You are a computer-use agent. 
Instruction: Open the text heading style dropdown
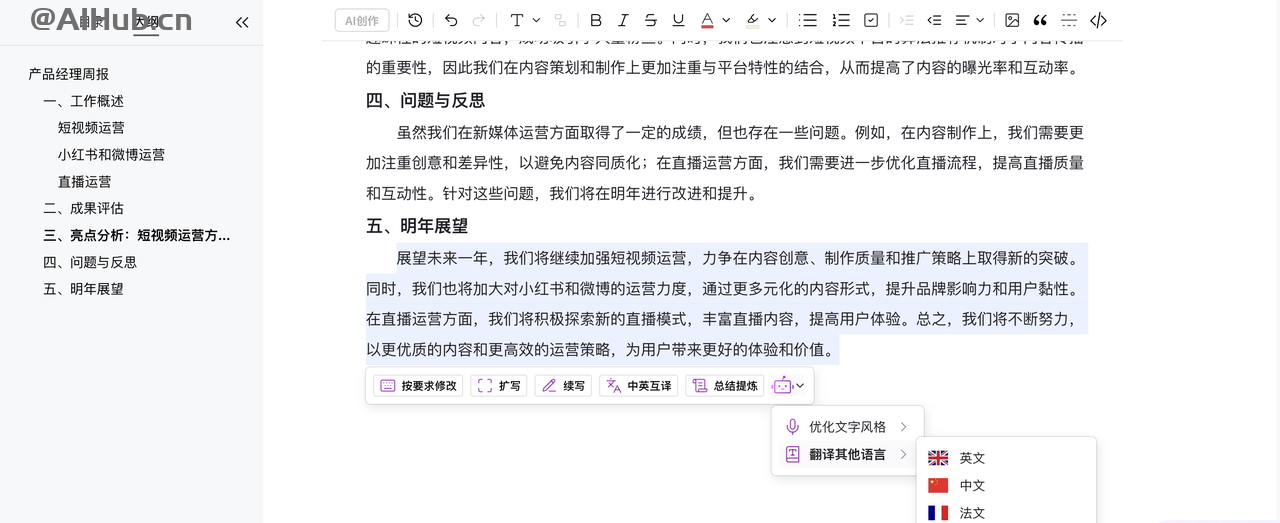pos(524,20)
